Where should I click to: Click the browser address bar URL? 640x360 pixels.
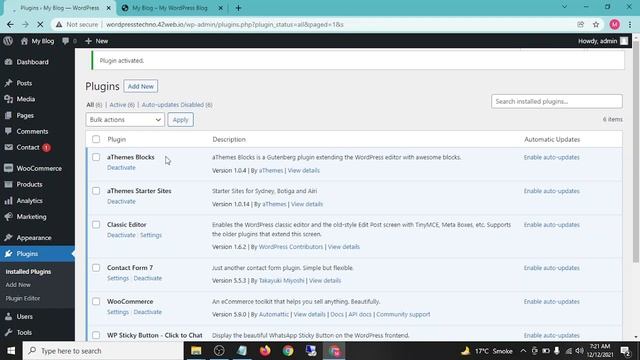point(224,24)
